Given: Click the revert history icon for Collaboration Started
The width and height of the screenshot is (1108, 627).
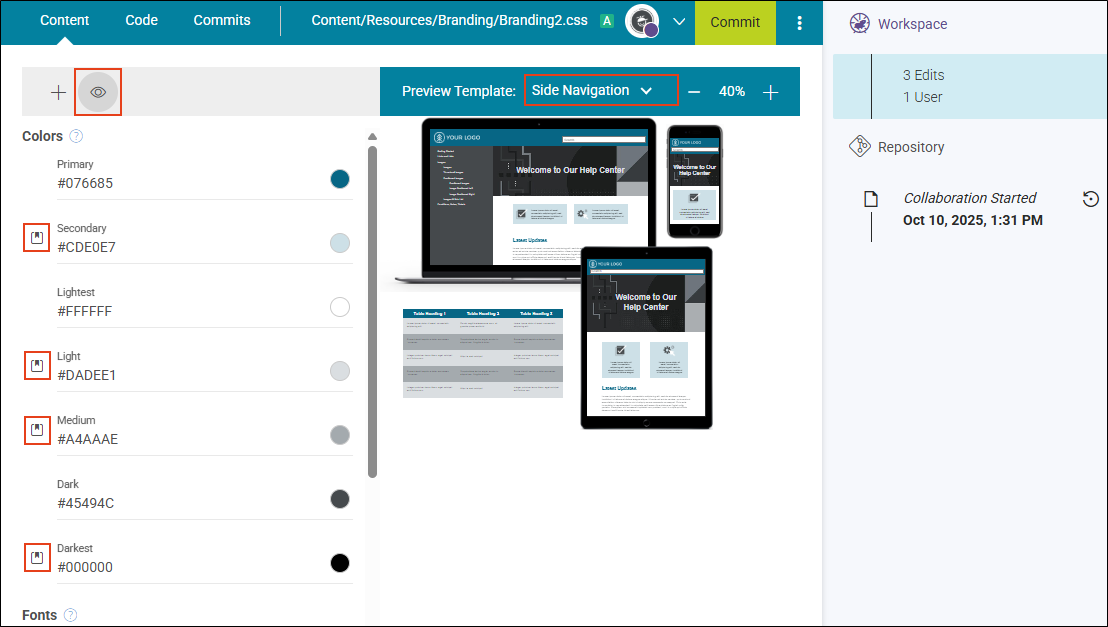Looking at the screenshot, I should click(x=1090, y=199).
